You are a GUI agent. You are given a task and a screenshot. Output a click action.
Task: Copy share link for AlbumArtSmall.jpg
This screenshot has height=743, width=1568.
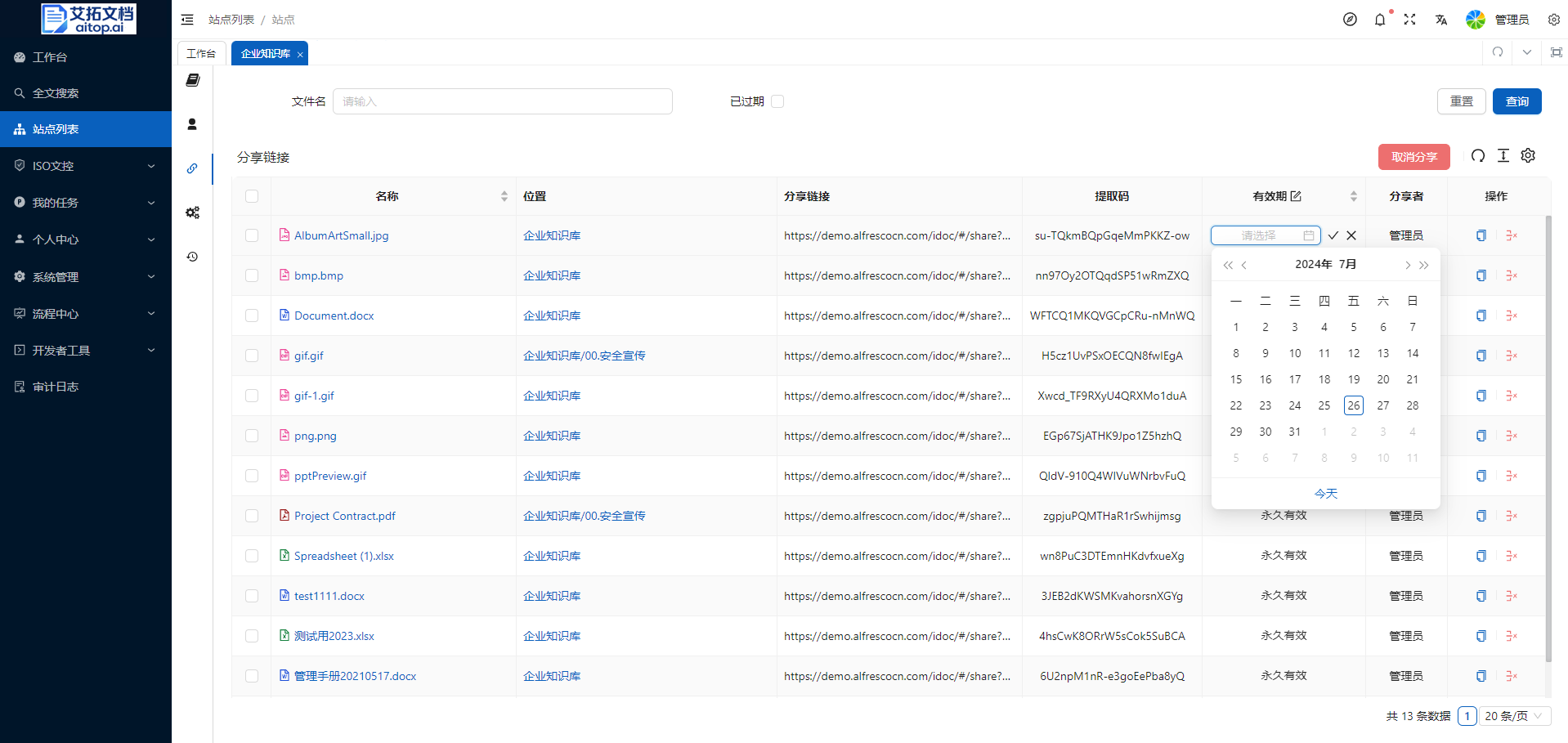tap(1481, 235)
